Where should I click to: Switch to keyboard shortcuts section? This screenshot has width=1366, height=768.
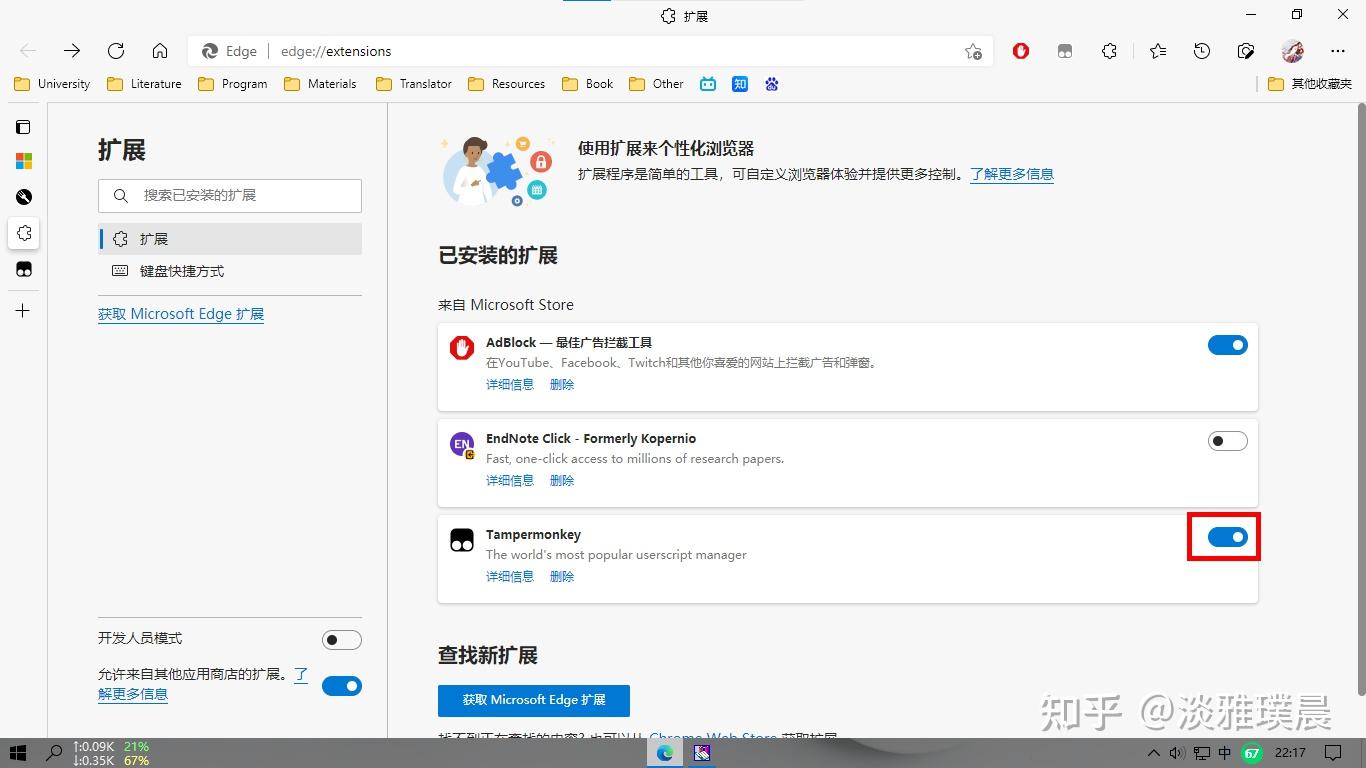pos(180,270)
